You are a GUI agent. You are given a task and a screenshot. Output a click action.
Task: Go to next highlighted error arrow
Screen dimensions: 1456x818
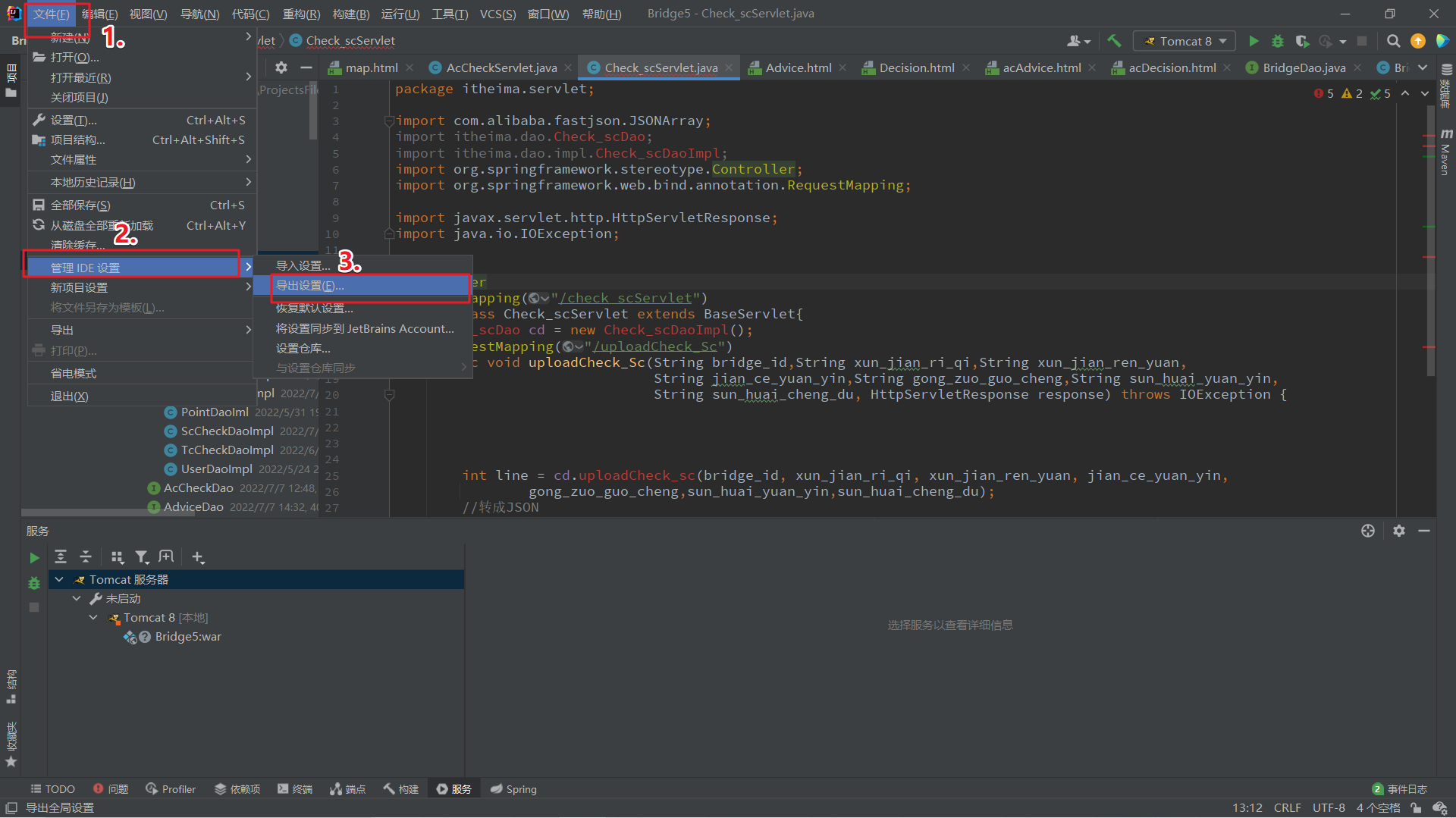(x=1425, y=93)
